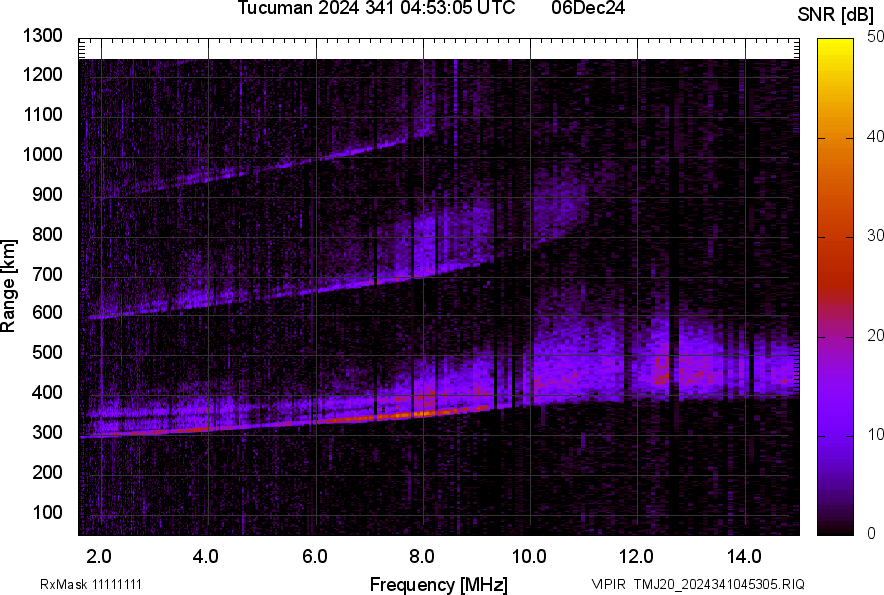Viewport: 884px width, 595px height.
Task: Click the range tick label "500"
Action: click(x=47, y=352)
